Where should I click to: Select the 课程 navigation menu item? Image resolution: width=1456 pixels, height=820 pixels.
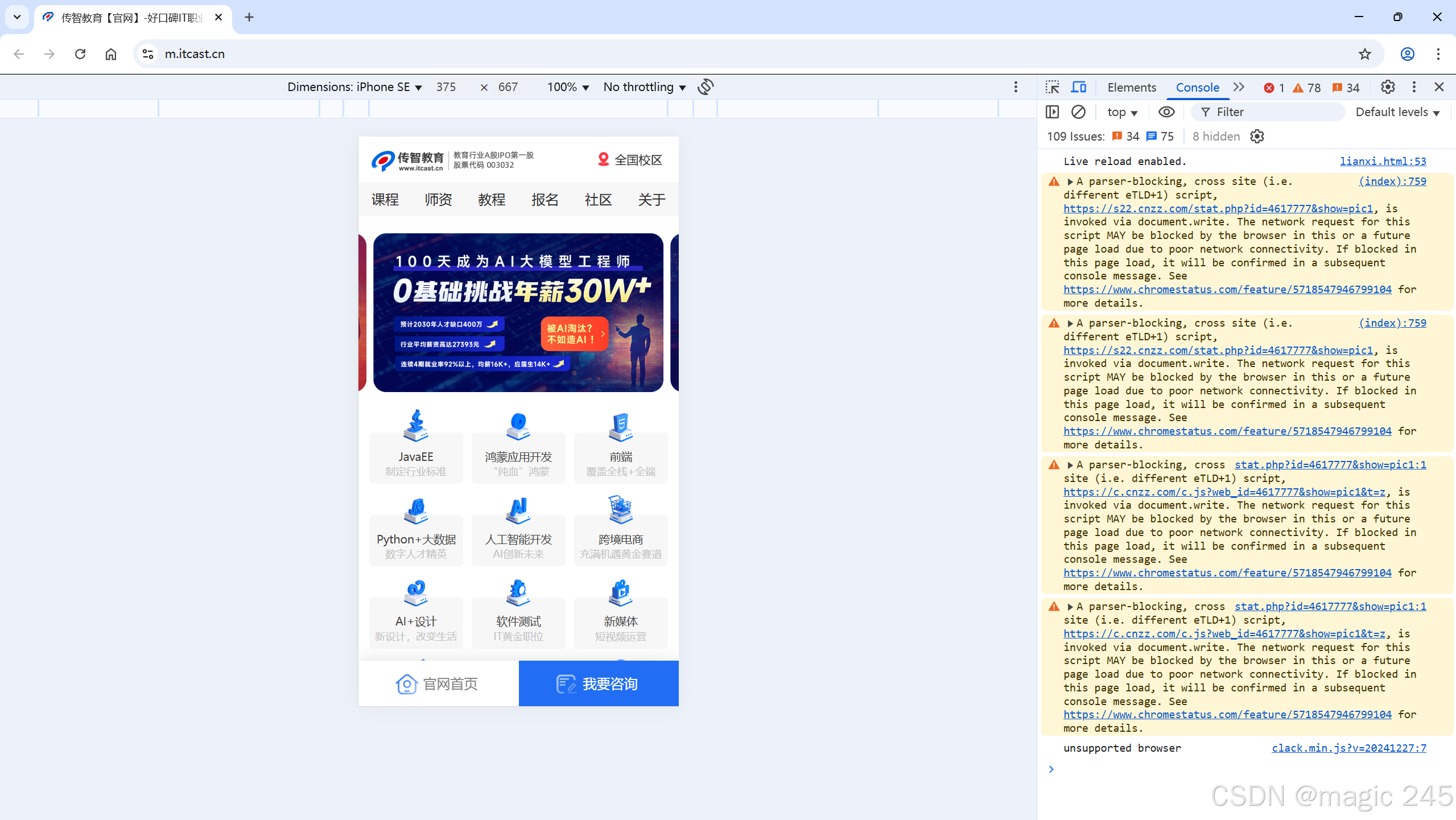385,200
